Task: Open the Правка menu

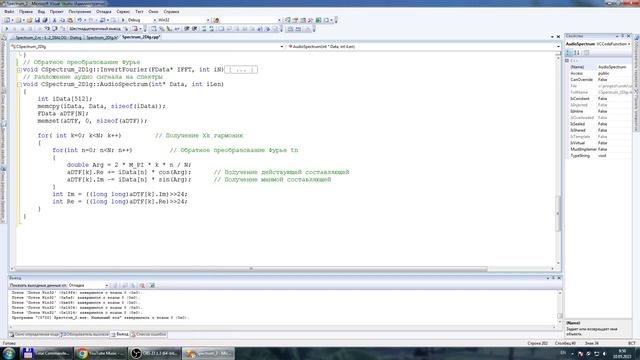Action: click(x=26, y=11)
